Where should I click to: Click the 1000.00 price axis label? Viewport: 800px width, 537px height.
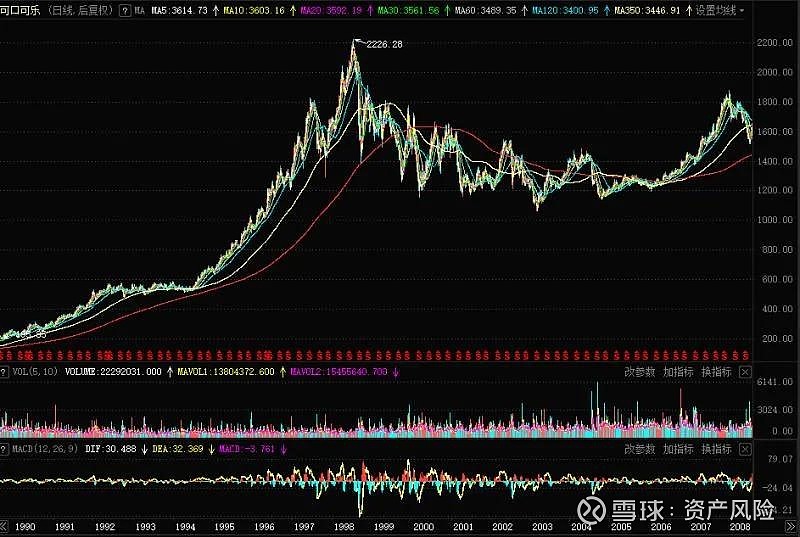pos(774,220)
